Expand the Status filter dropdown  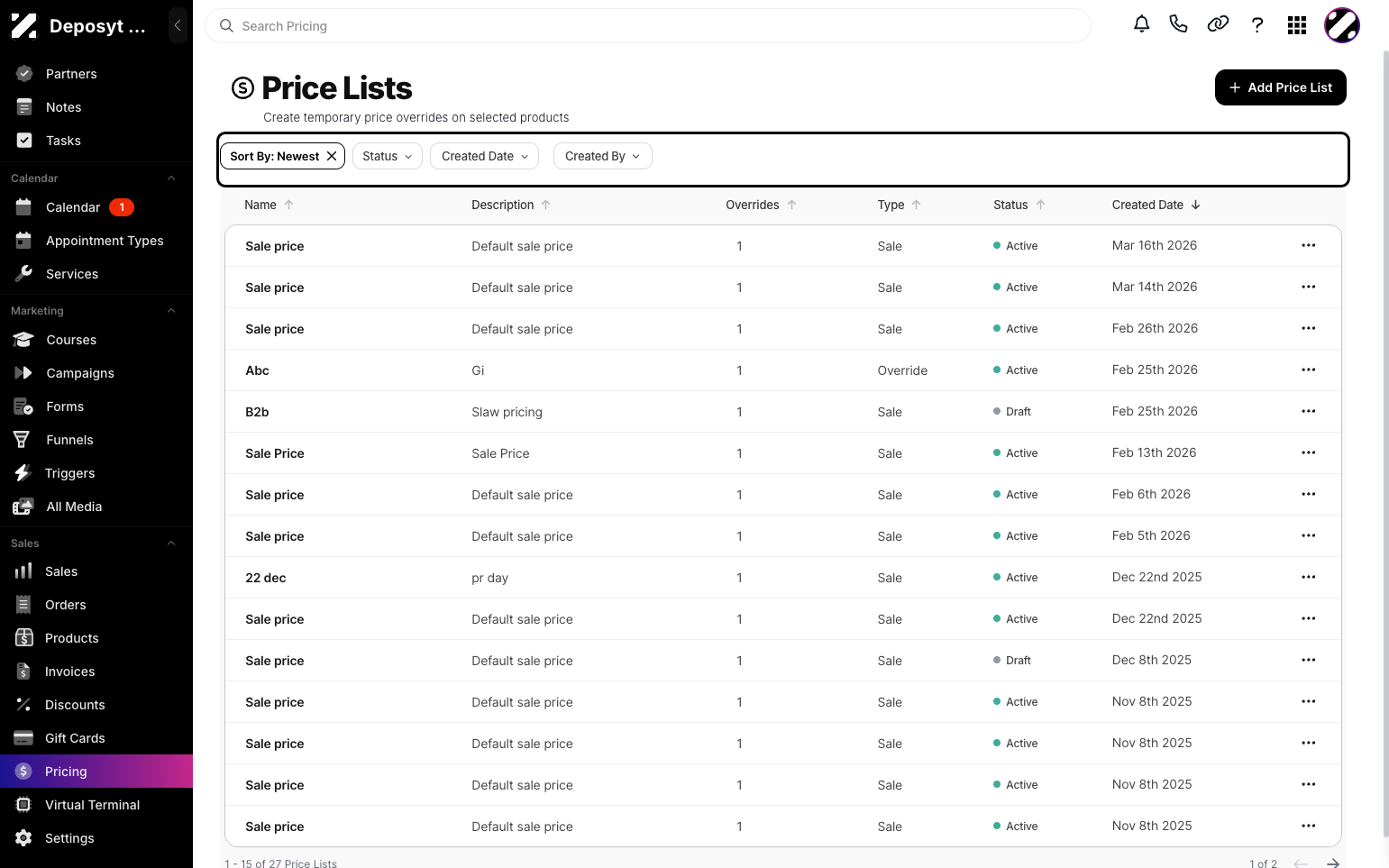[387, 156]
